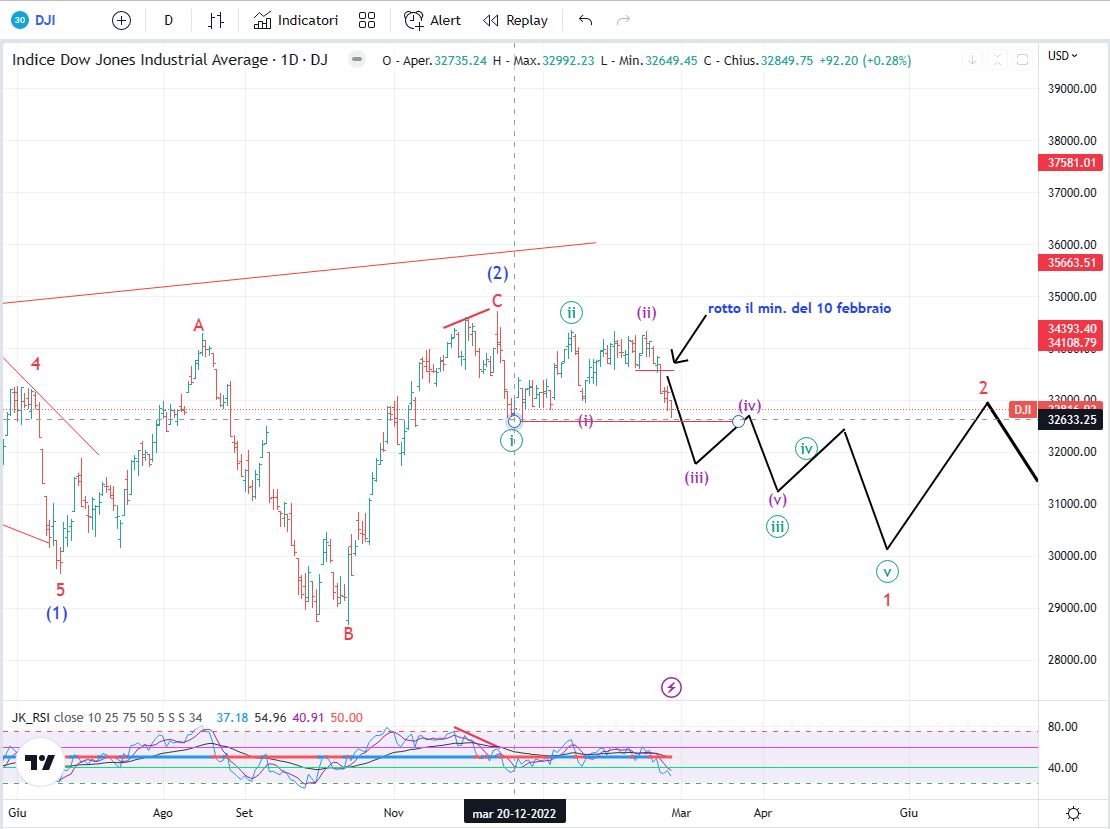1110x829 pixels.
Task: Click the purple (i) wave label
Action: (x=585, y=421)
